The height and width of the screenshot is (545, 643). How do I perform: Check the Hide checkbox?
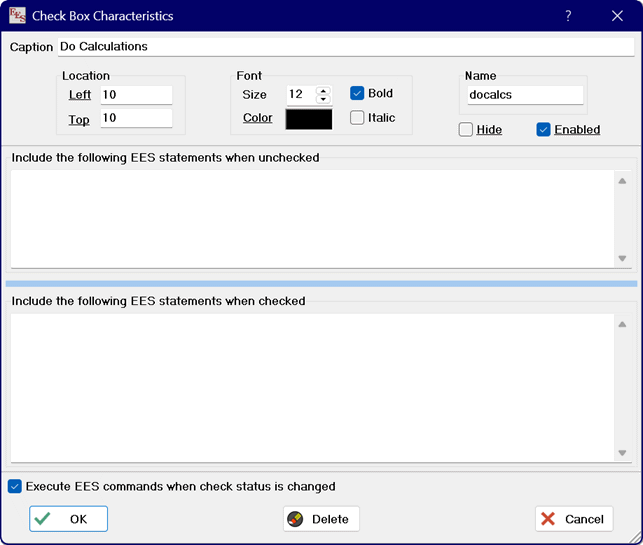point(466,129)
